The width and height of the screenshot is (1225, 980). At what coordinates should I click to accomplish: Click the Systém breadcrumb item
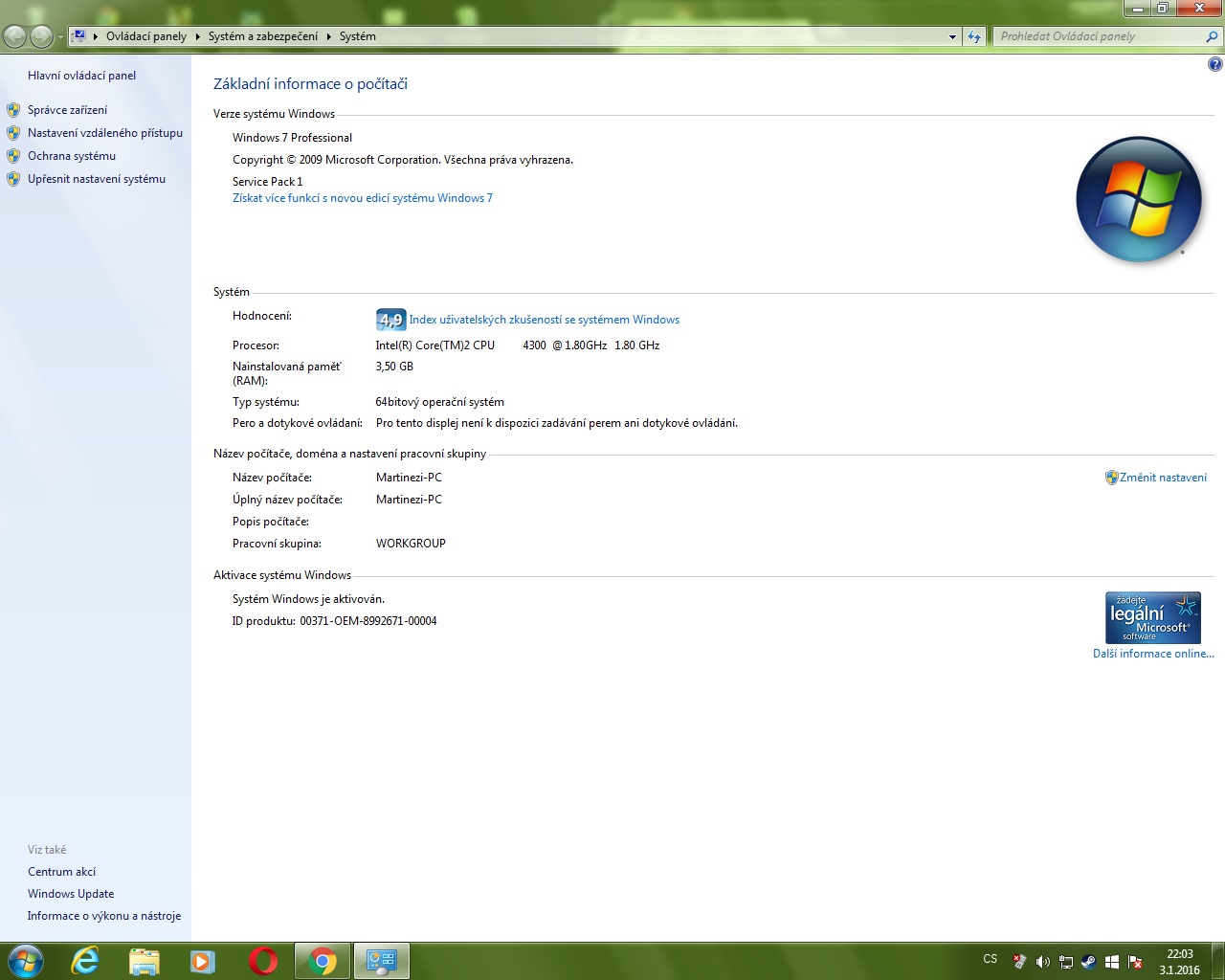(358, 36)
